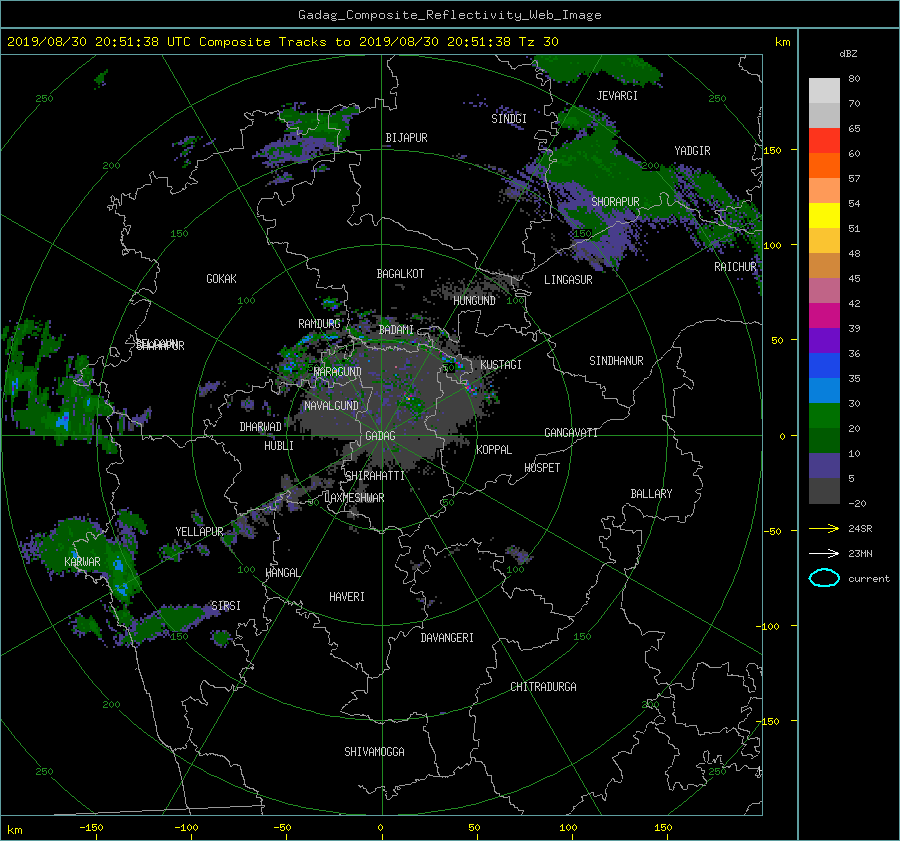Click the -150 tick on bottom axis
The height and width of the screenshot is (841, 900).
coord(91,827)
